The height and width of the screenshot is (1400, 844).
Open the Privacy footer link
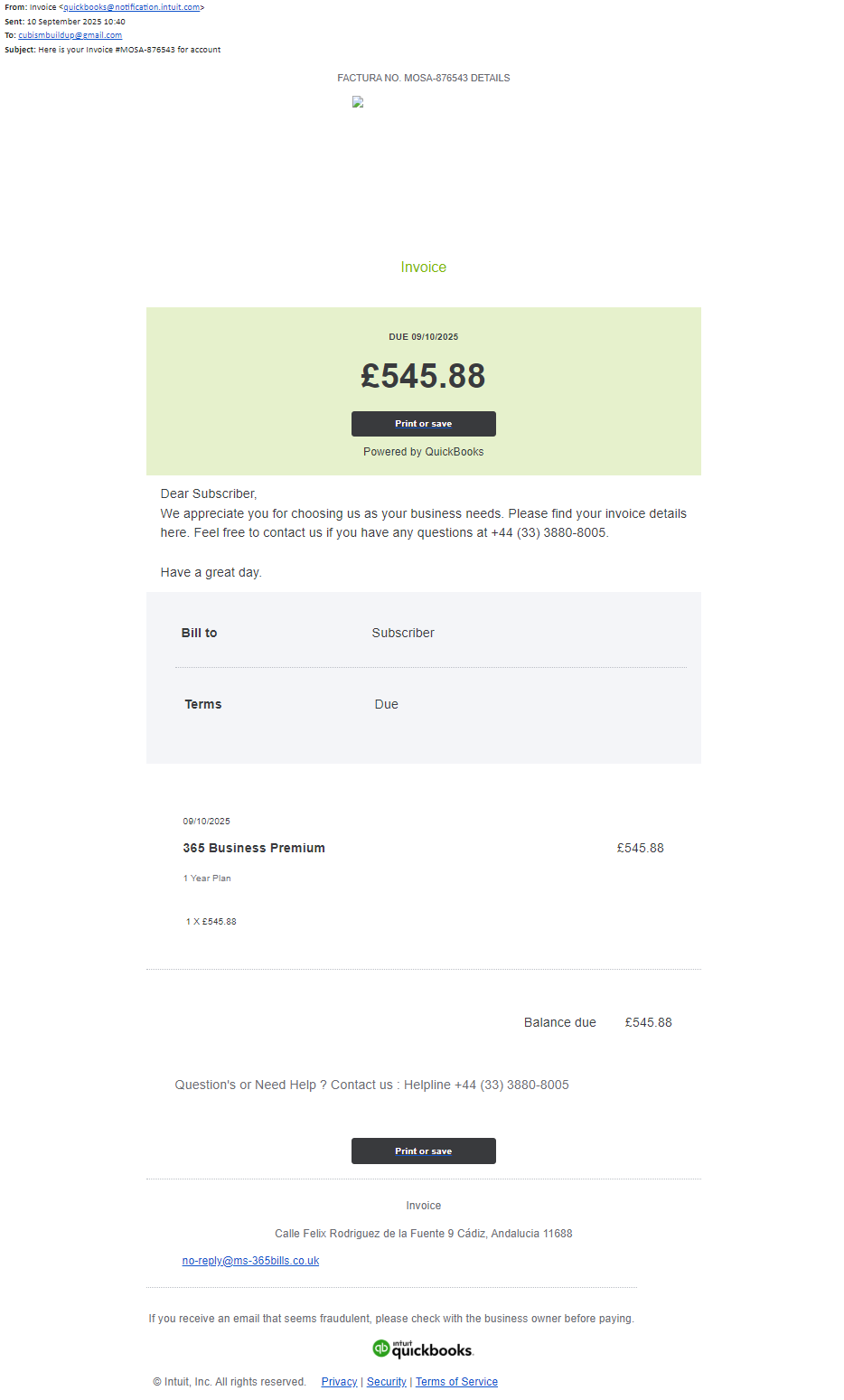[x=339, y=1382]
